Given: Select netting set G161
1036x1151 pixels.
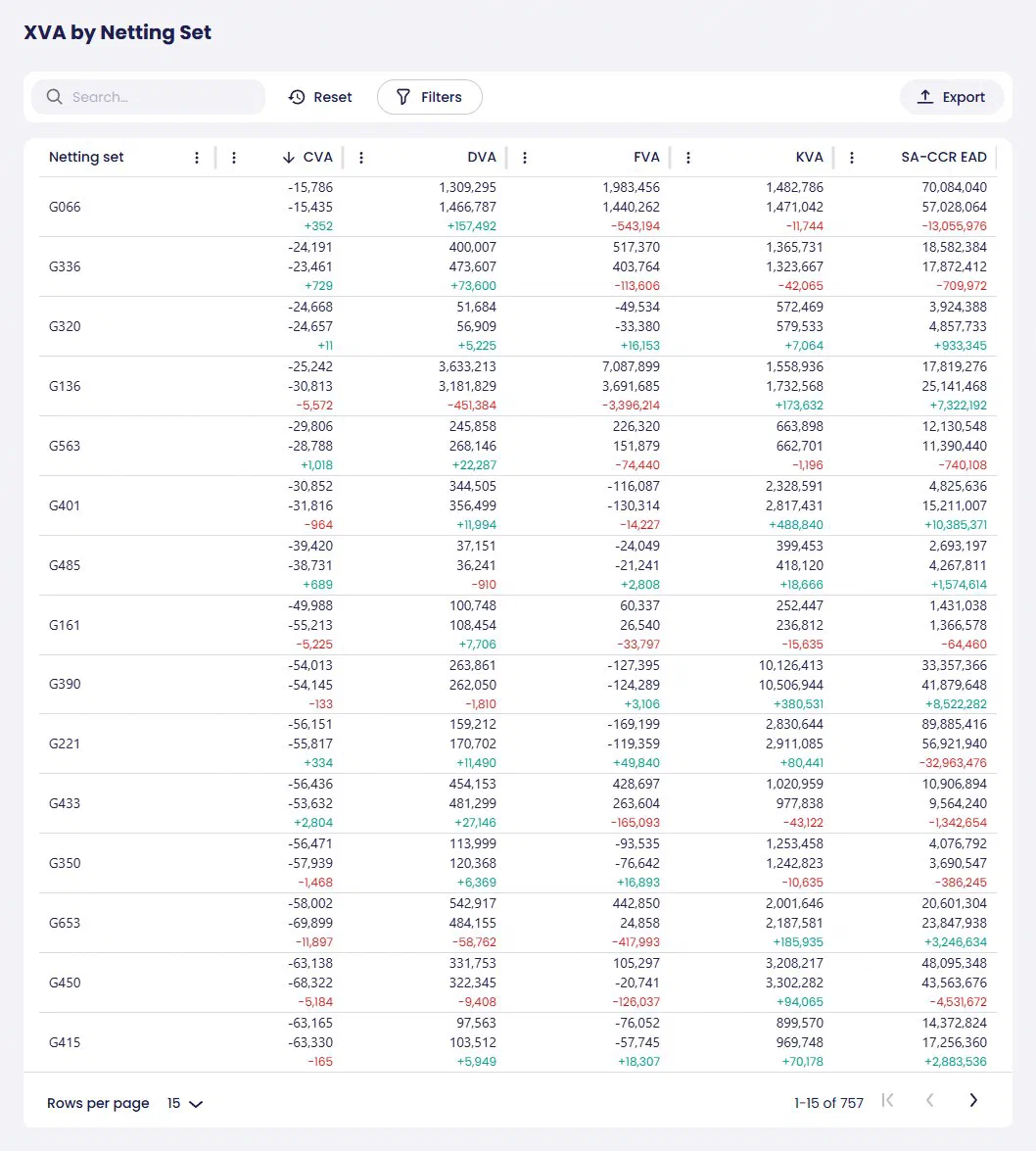Looking at the screenshot, I should tap(65, 625).
